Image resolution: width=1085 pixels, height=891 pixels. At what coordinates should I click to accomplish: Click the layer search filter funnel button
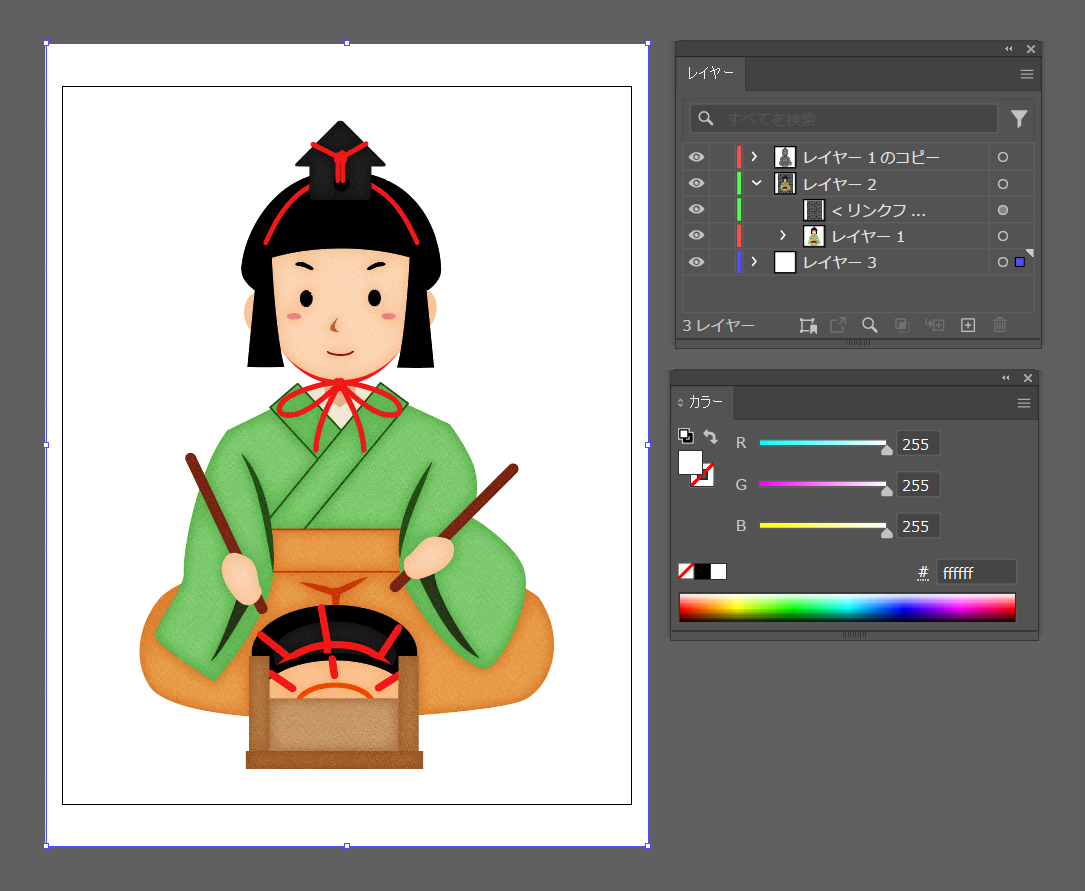coord(1018,119)
